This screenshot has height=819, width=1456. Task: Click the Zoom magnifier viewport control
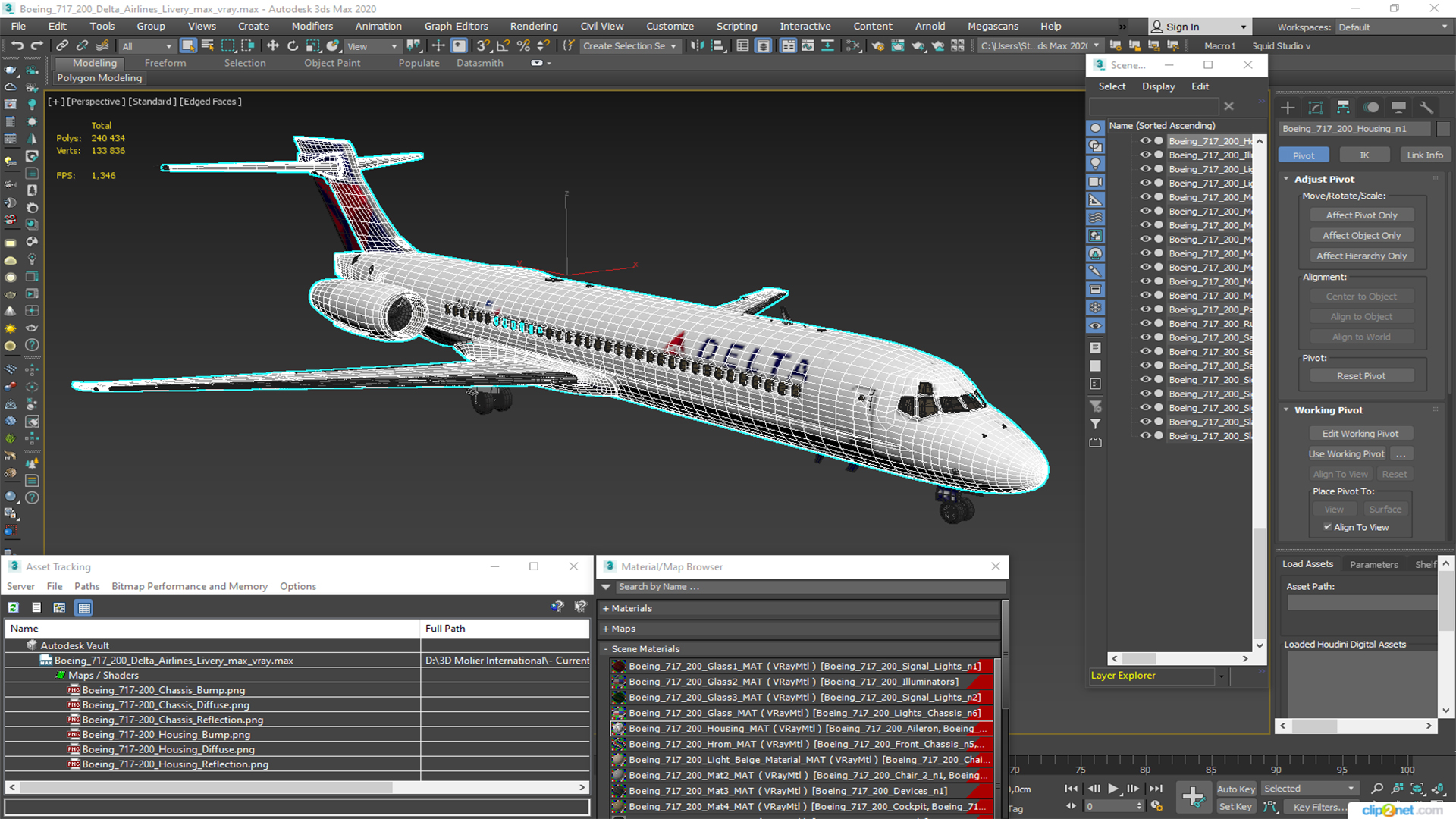[x=1377, y=789]
